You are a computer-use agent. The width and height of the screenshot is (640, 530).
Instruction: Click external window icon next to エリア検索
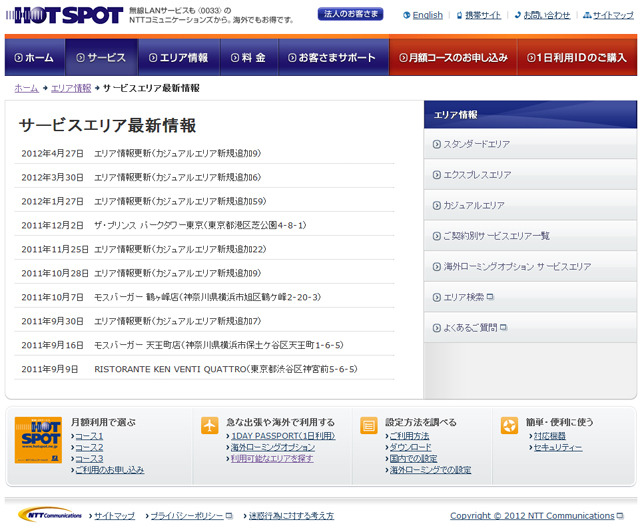point(490,297)
